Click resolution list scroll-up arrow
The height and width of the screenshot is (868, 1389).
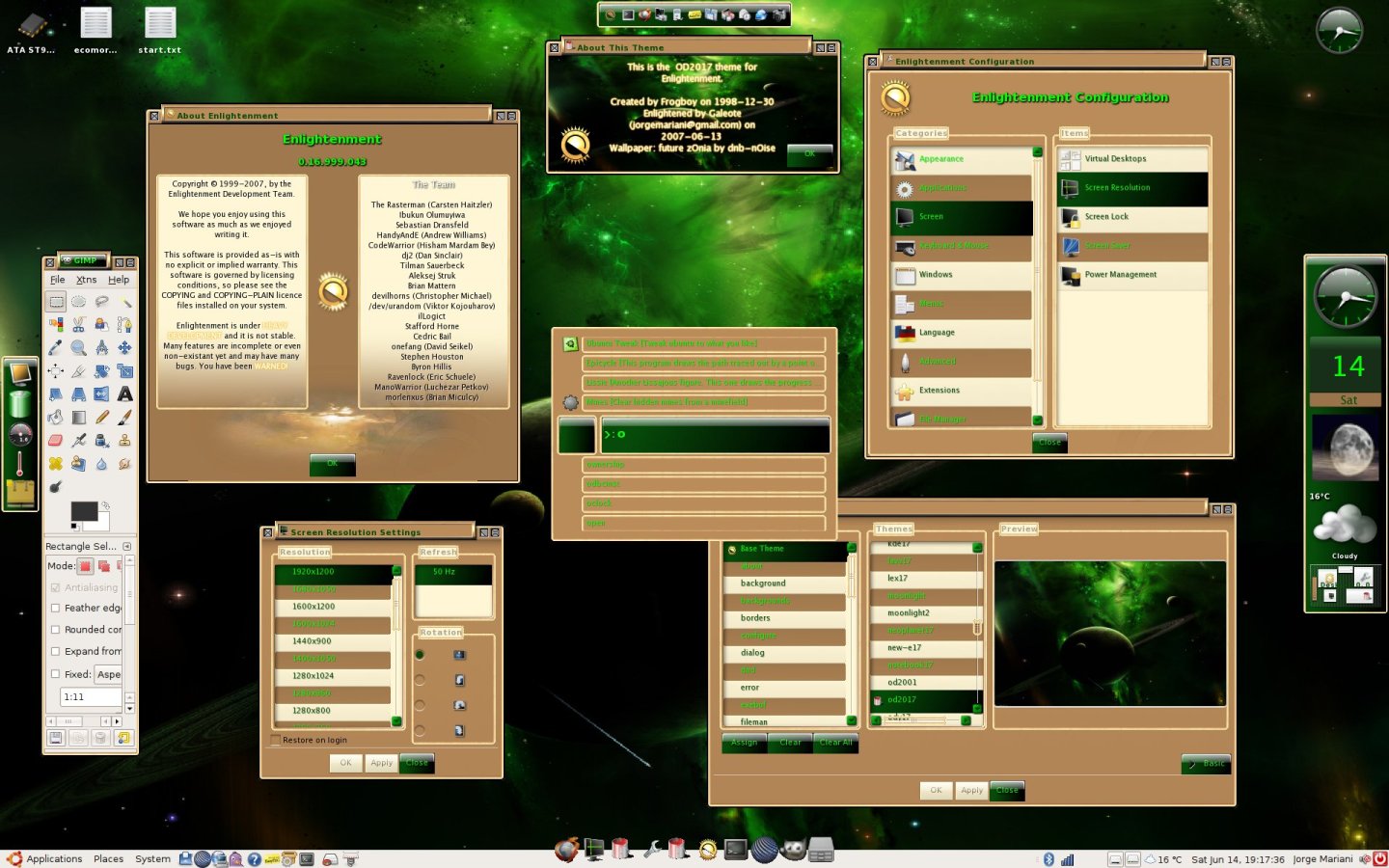[x=396, y=571]
